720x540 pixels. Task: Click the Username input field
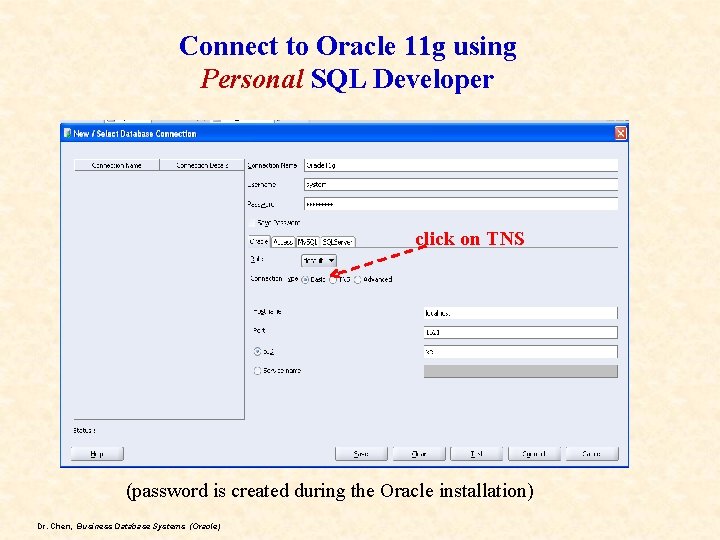461,185
